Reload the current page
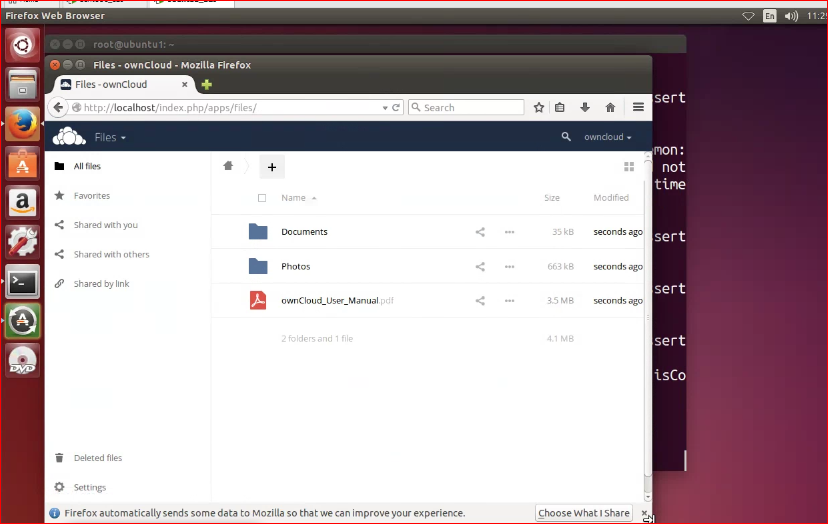The width and height of the screenshot is (828, 524). coord(396,107)
